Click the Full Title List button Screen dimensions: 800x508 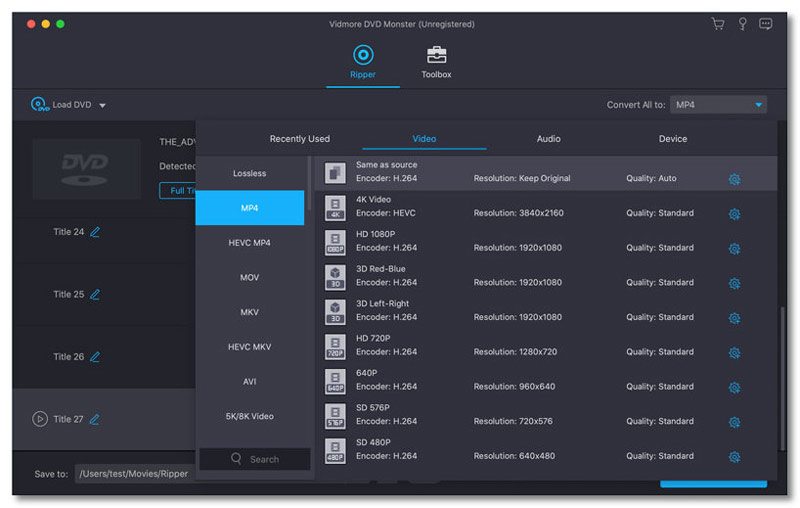(x=178, y=191)
